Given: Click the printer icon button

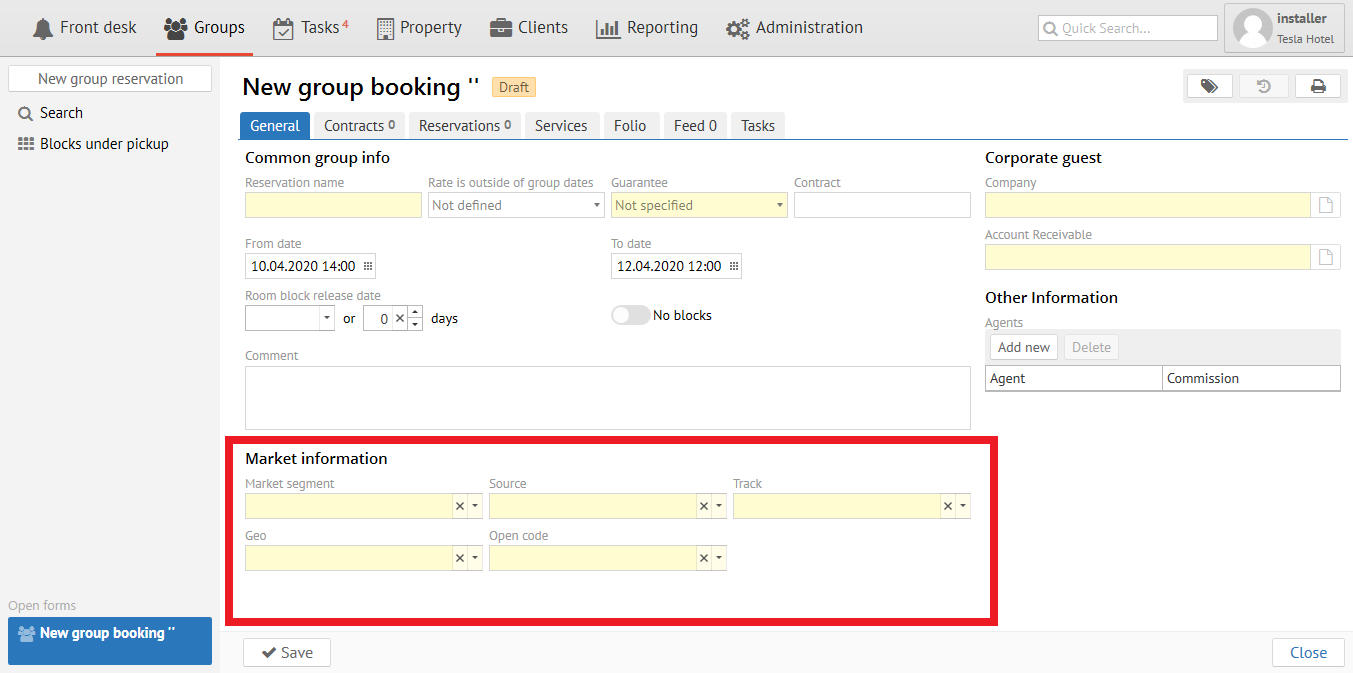Looking at the screenshot, I should tap(1318, 87).
